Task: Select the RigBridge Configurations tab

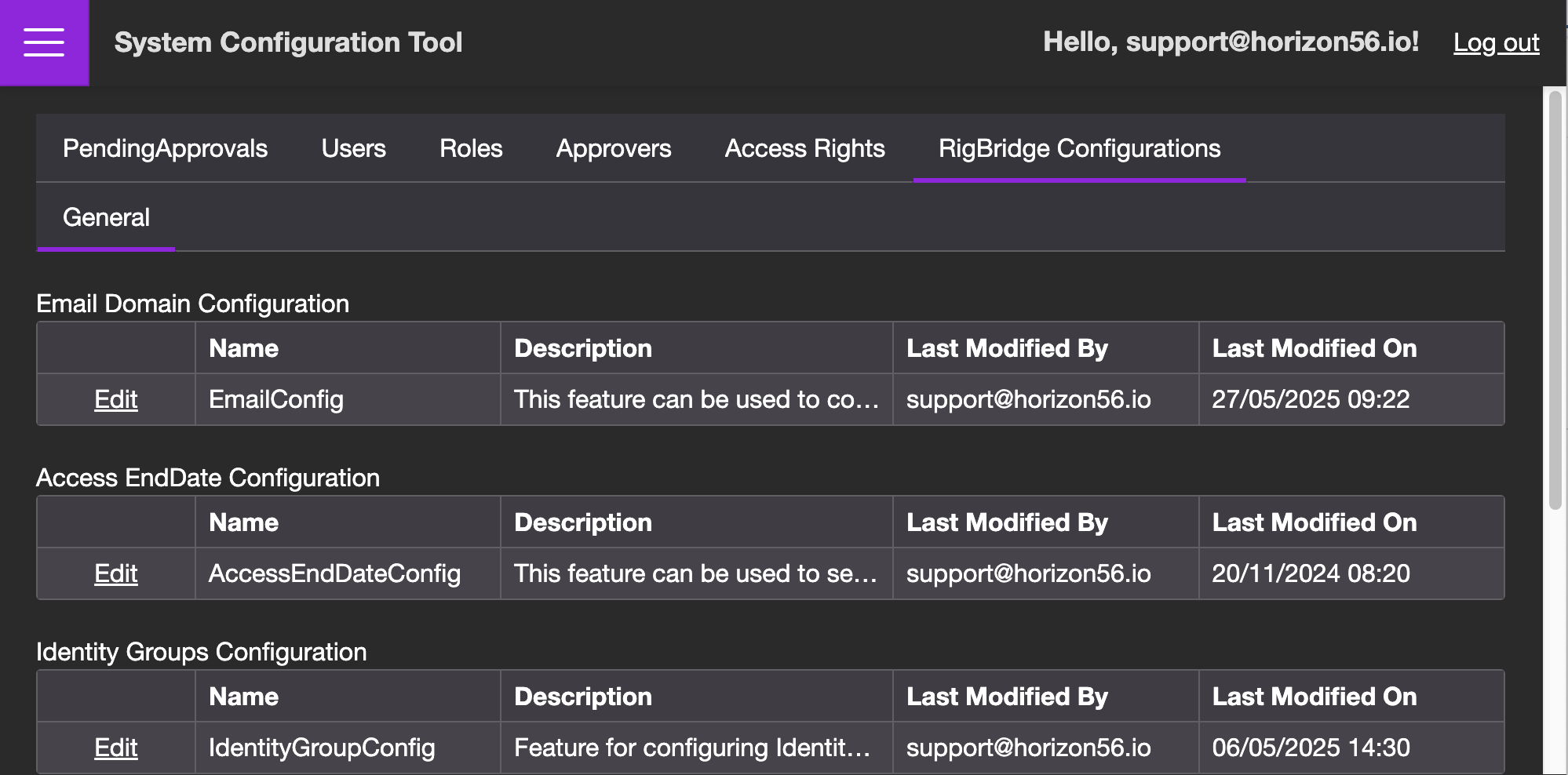Action: pyautogui.click(x=1079, y=148)
